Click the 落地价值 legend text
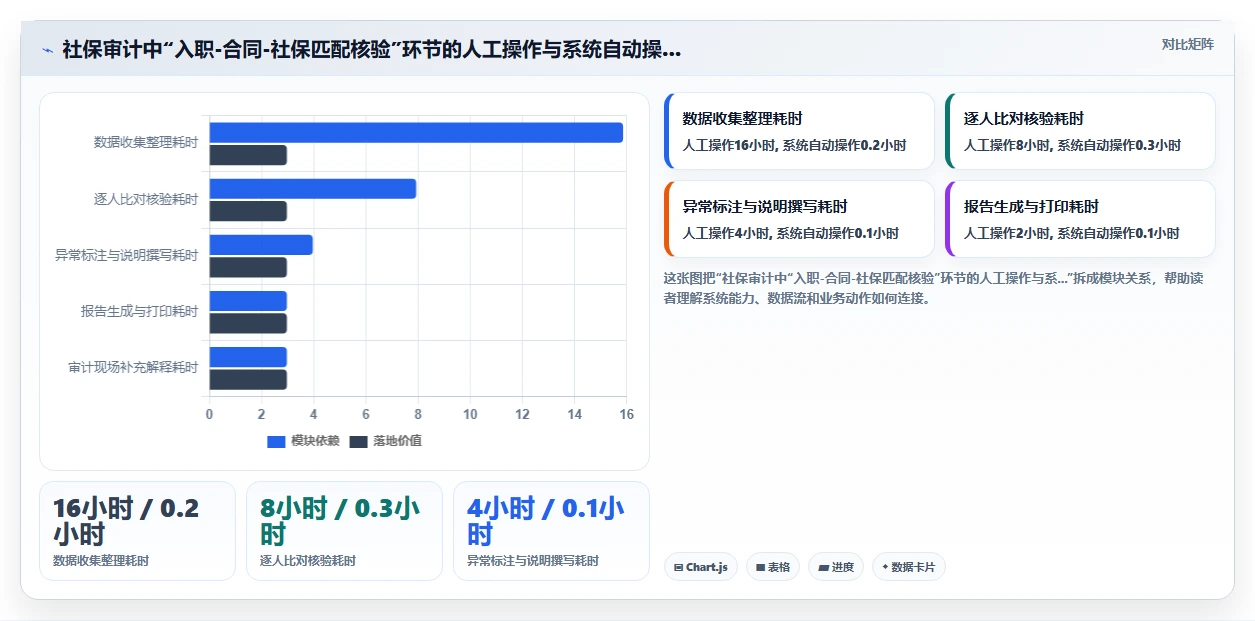The height and width of the screenshot is (621, 1255). (398, 441)
